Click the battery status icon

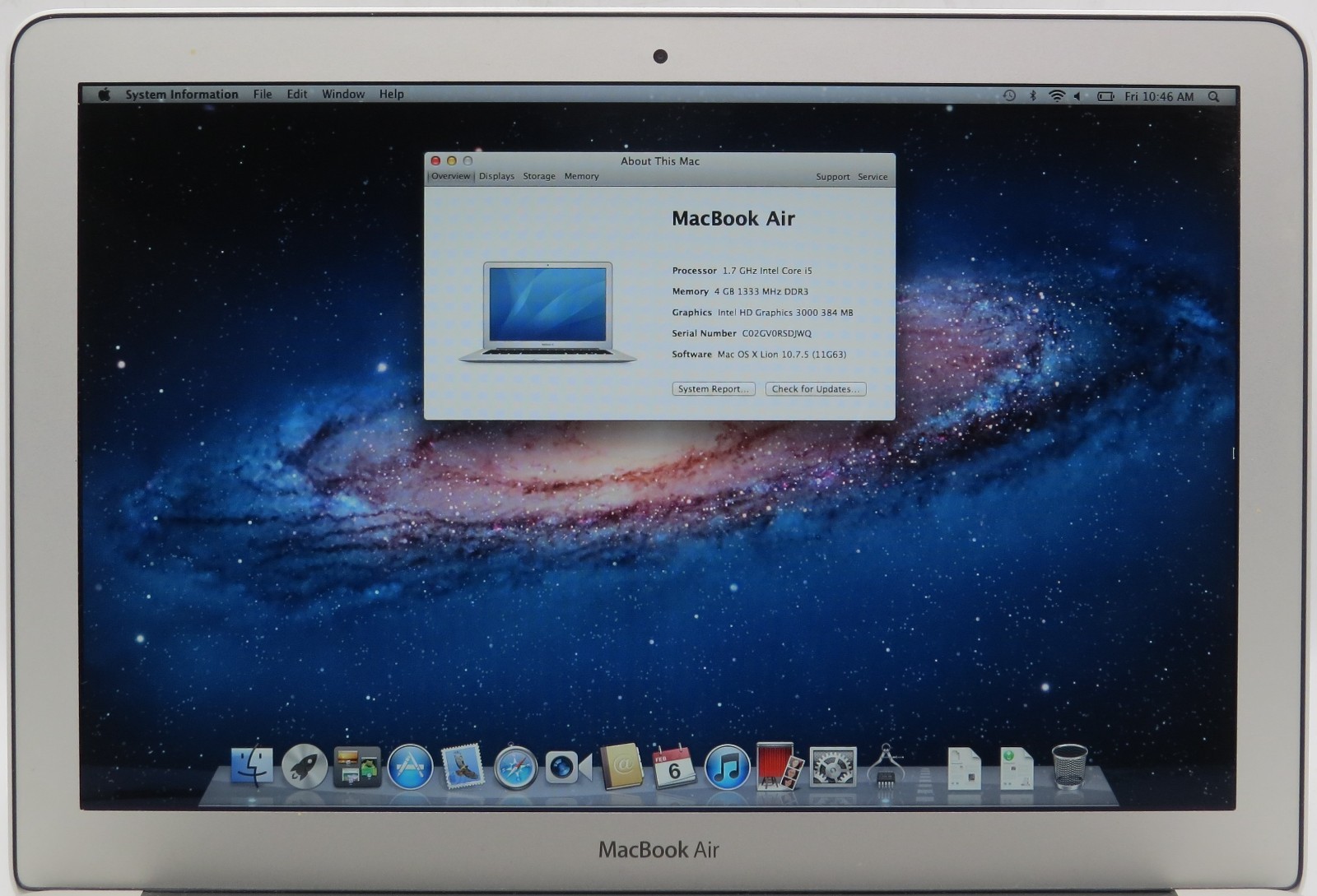(x=1105, y=96)
